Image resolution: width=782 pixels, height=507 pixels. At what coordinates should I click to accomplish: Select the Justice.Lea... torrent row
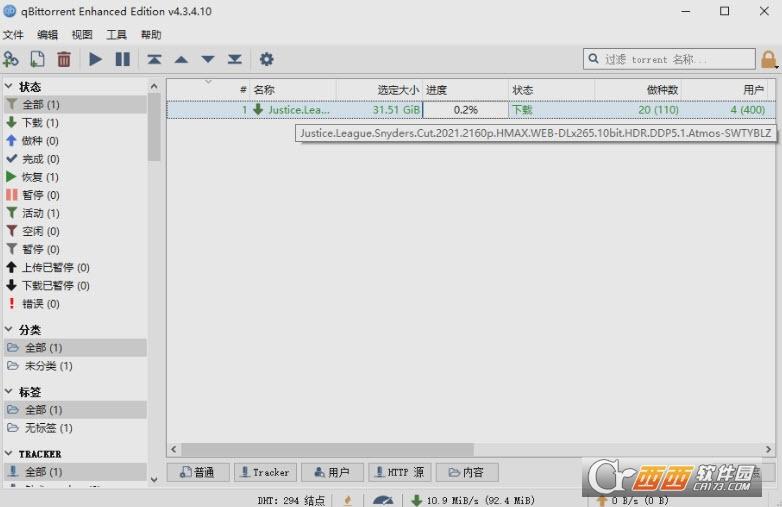[471, 110]
